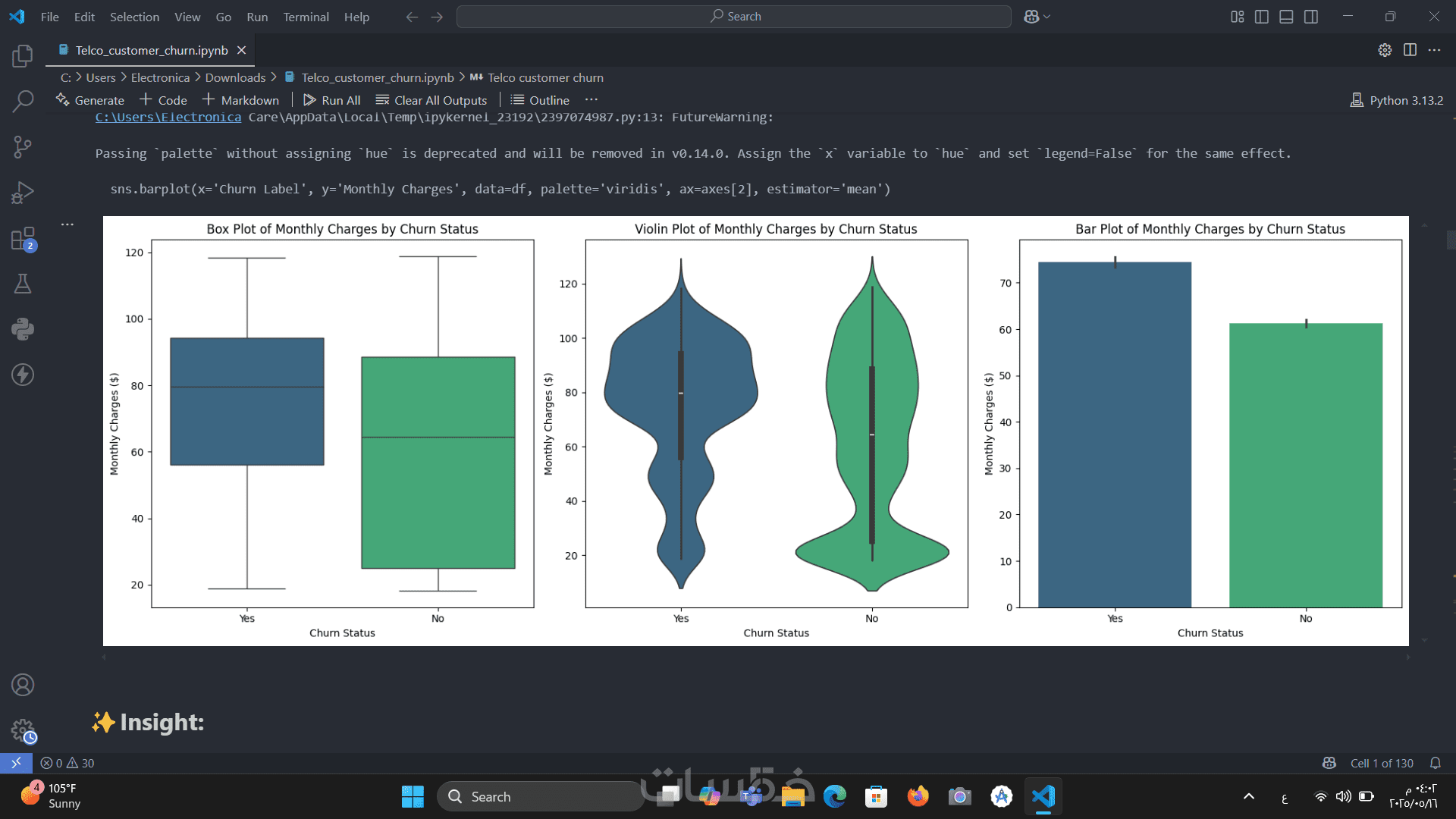Open the Source Control view

click(x=23, y=146)
